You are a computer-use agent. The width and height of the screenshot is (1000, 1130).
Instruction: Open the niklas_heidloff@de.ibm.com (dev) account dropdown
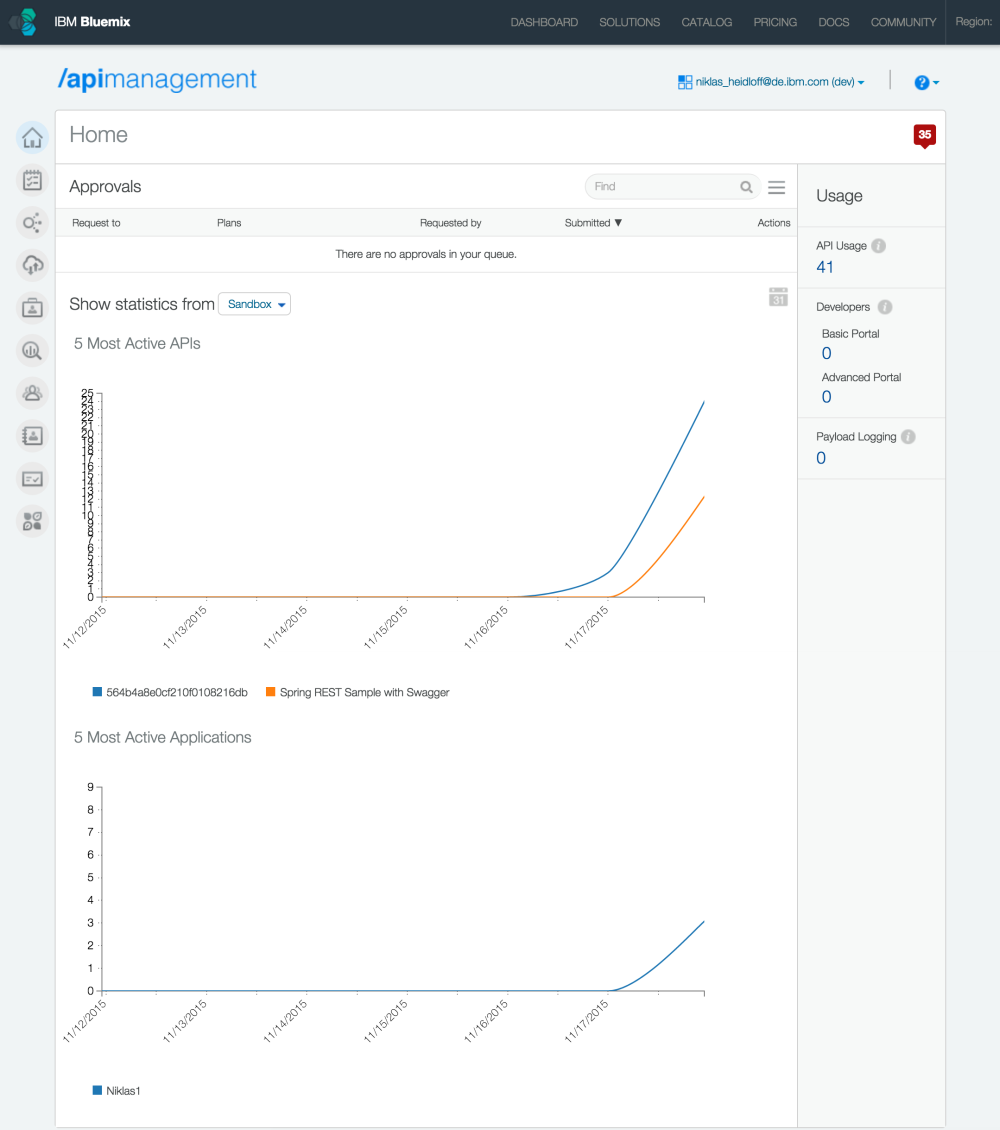pyautogui.click(x=771, y=82)
